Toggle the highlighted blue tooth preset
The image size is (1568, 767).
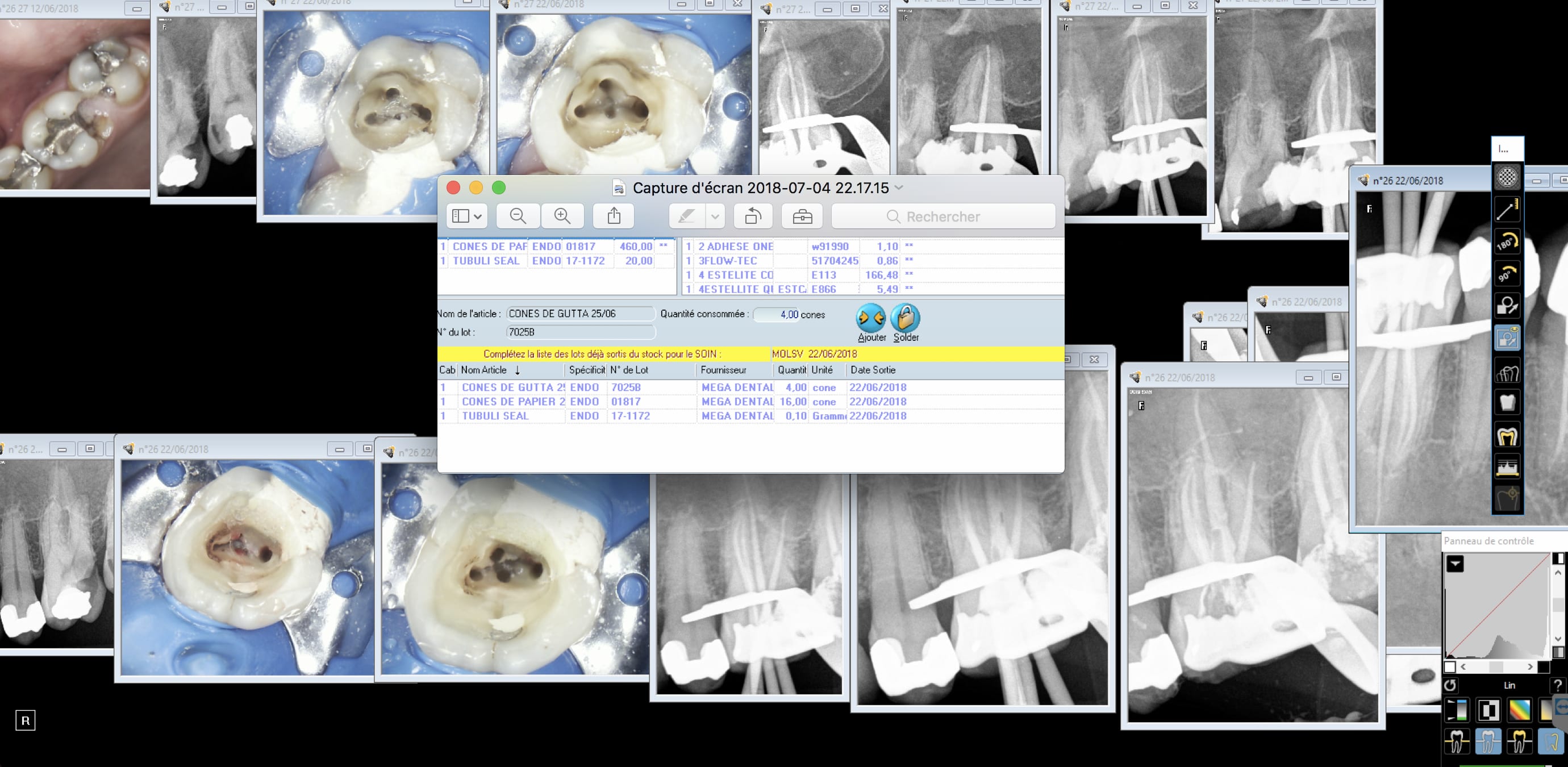1488,741
